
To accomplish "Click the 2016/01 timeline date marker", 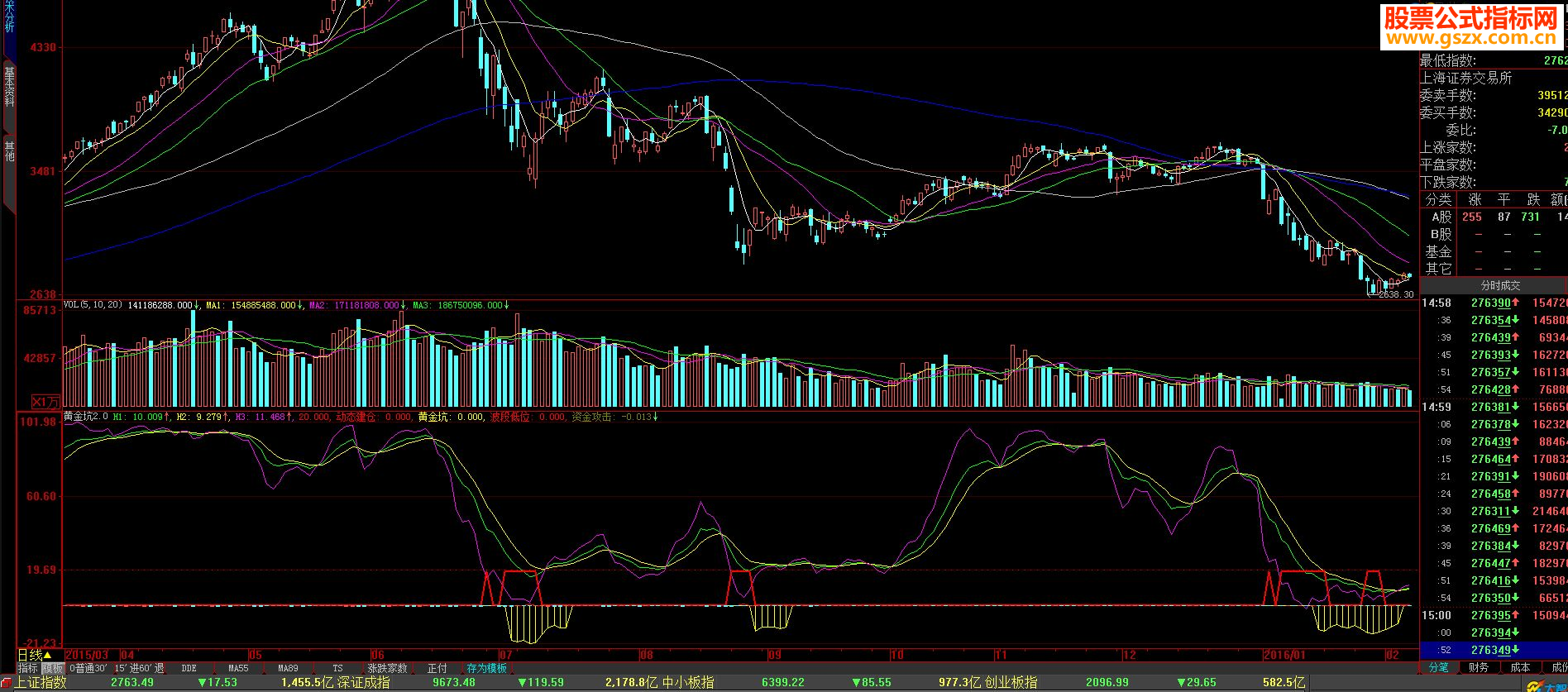I will [x=1284, y=655].
